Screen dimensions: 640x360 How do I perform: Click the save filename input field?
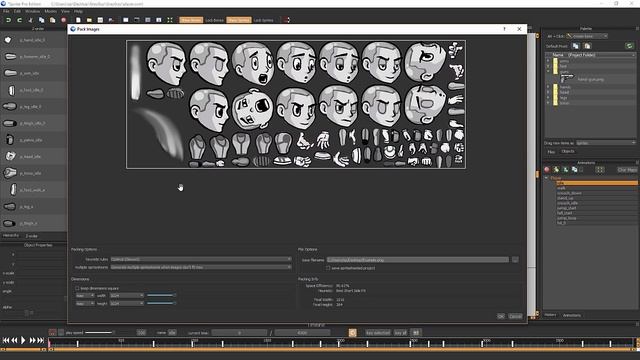click(418, 260)
